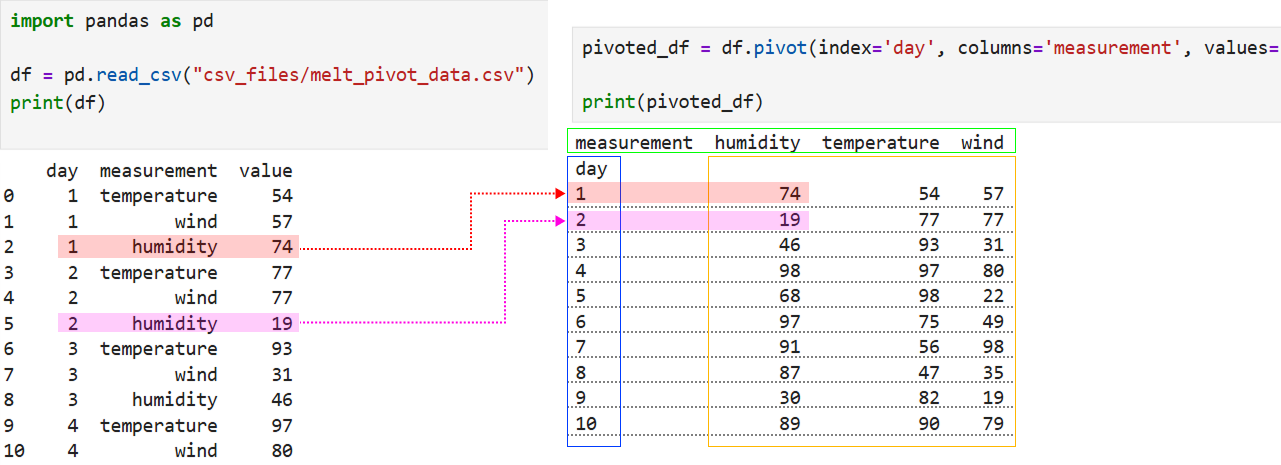Viewport: 1281px width, 465px height.
Task: Click 'day' index label in pivoted table
Action: point(591,169)
